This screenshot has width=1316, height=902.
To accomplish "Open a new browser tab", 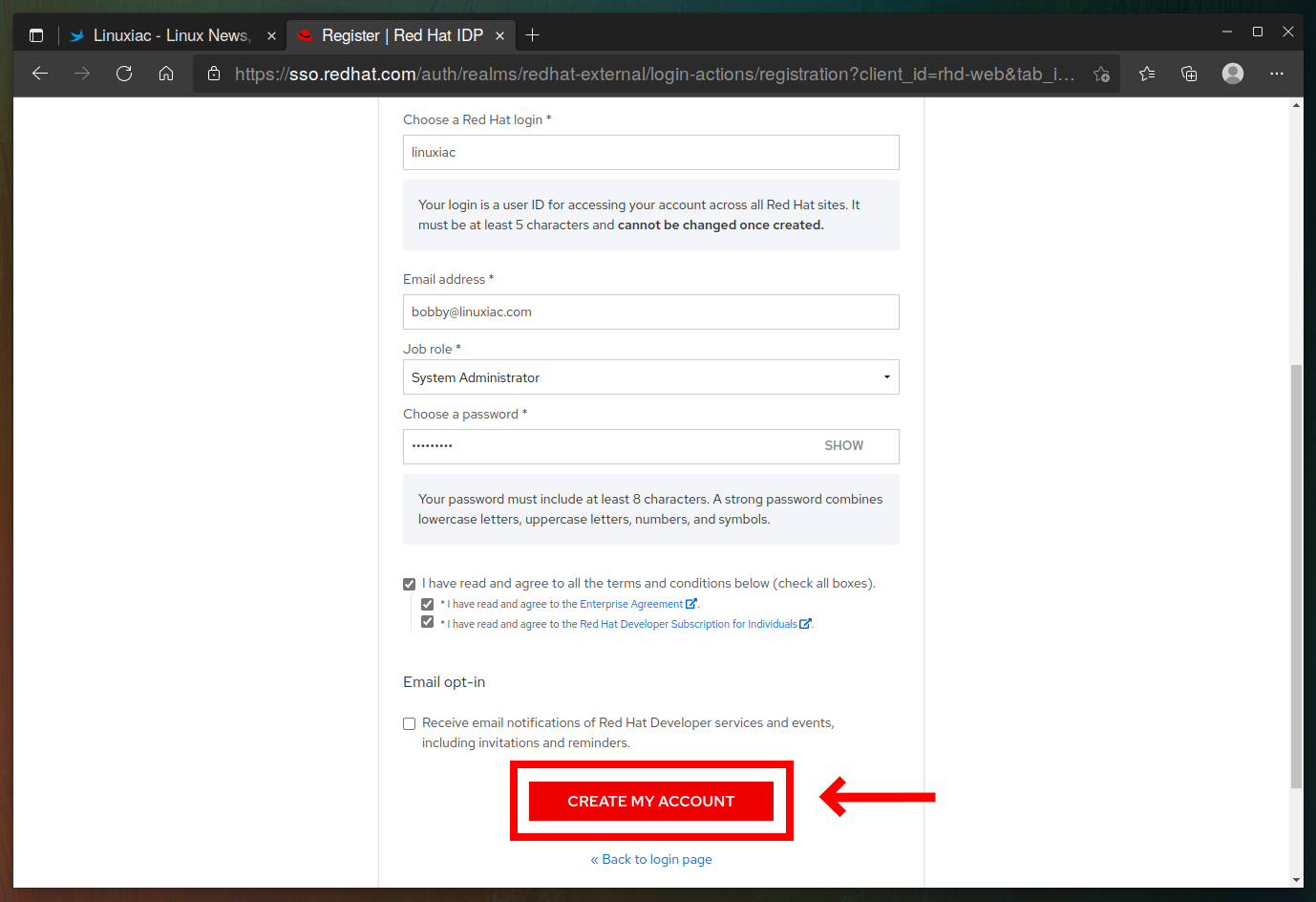I will 533,35.
